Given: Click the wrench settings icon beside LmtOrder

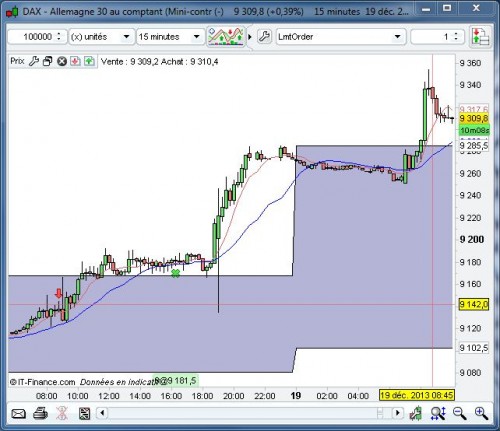Looking at the screenshot, I should click(264, 36).
